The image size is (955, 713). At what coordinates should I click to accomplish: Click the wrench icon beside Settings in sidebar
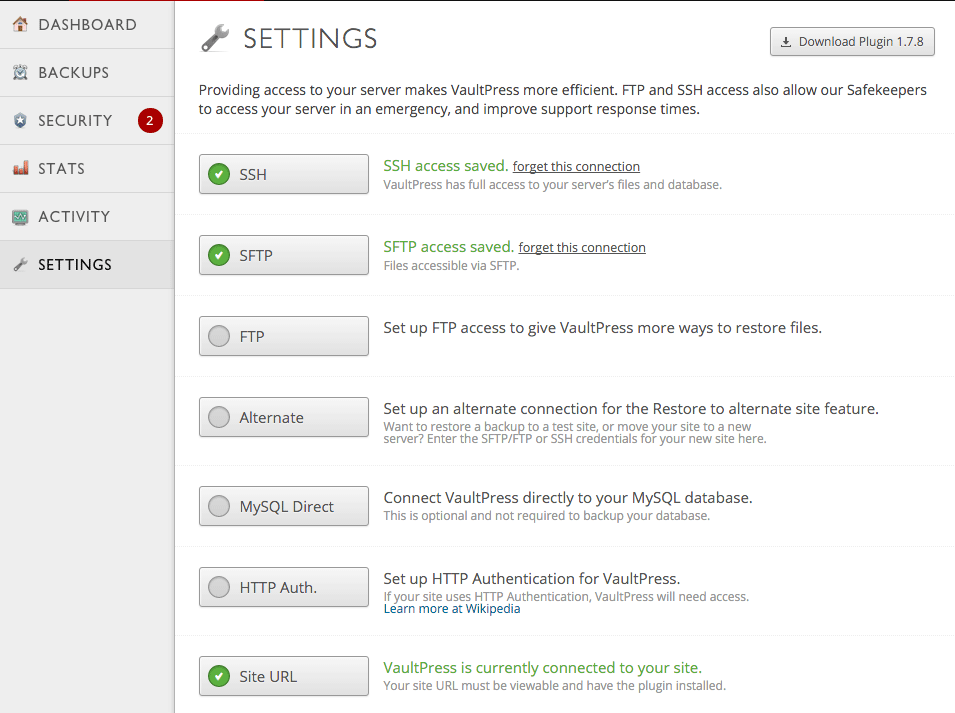coord(20,264)
